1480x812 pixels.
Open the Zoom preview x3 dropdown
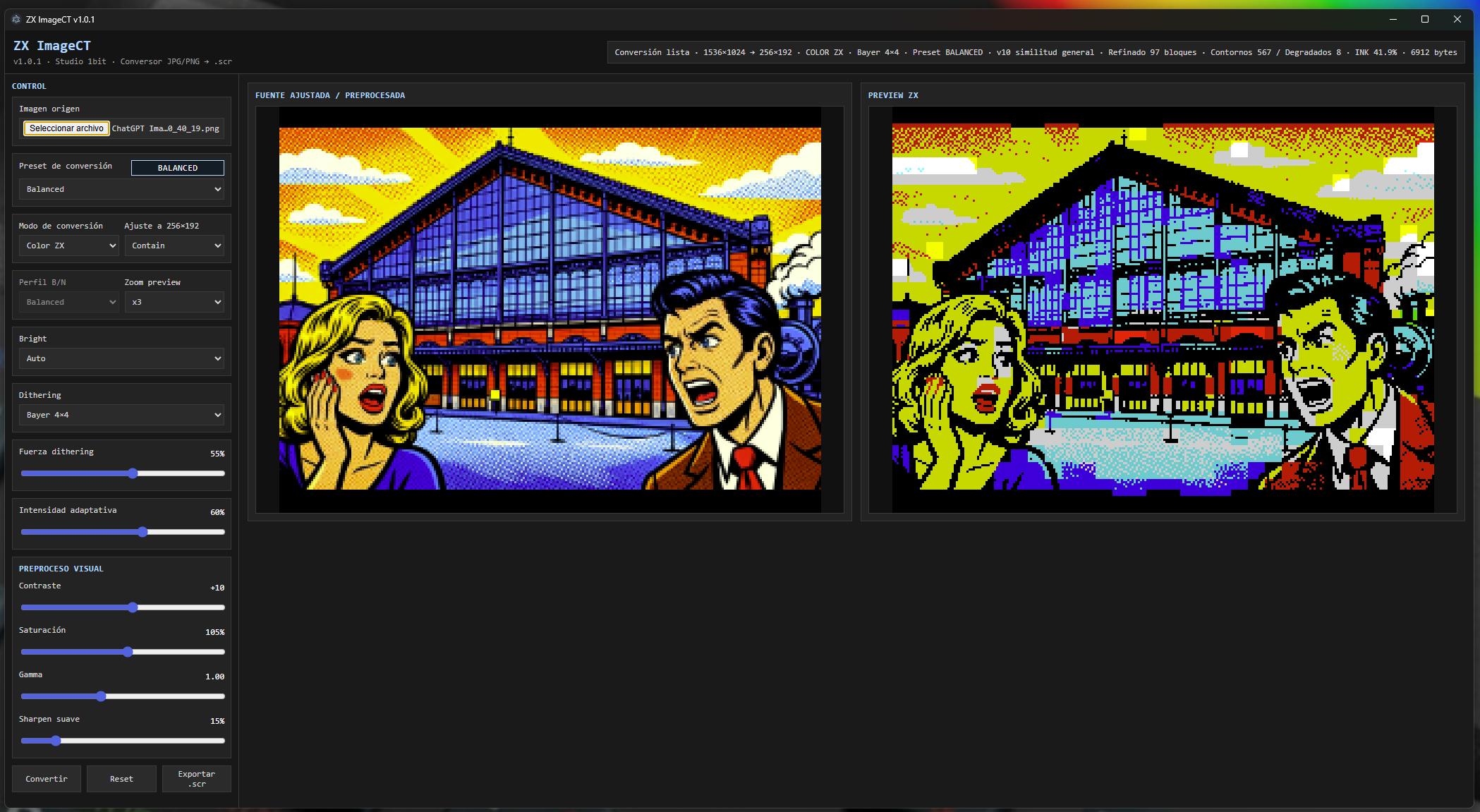(x=175, y=302)
